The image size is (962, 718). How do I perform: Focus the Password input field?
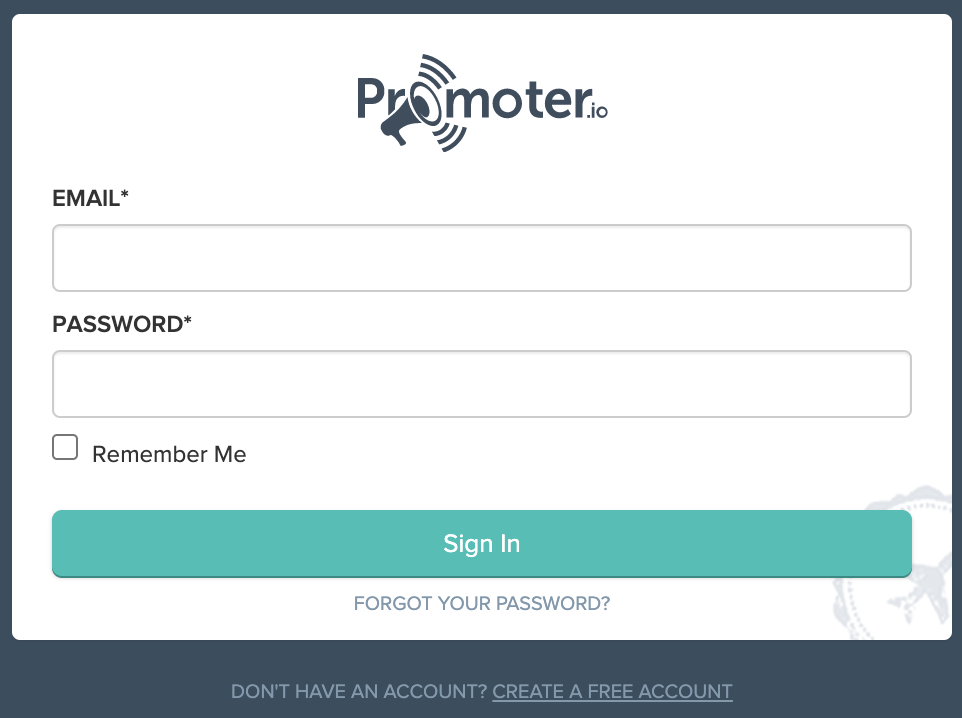(481, 384)
